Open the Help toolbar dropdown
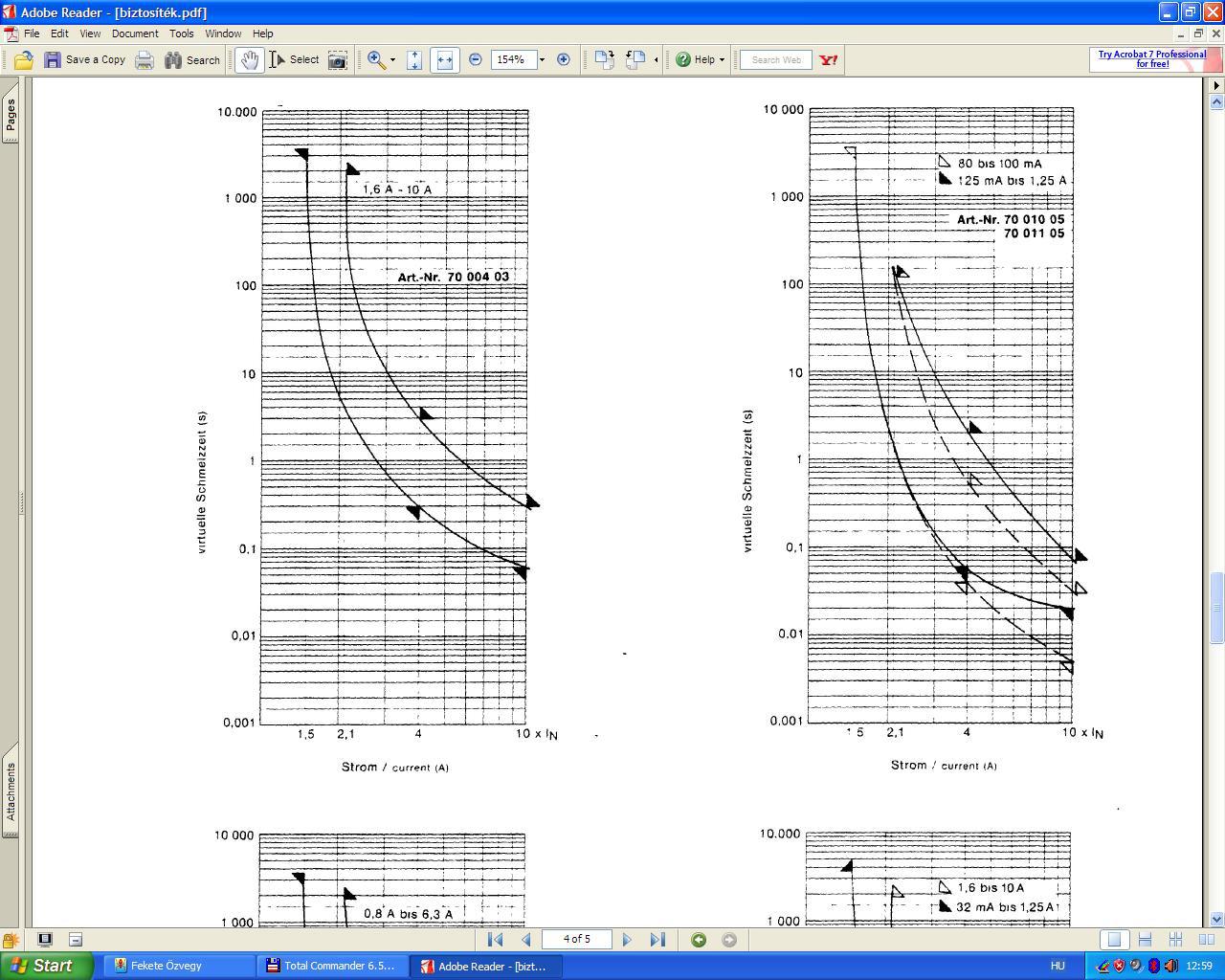The image size is (1225, 980). tap(700, 60)
